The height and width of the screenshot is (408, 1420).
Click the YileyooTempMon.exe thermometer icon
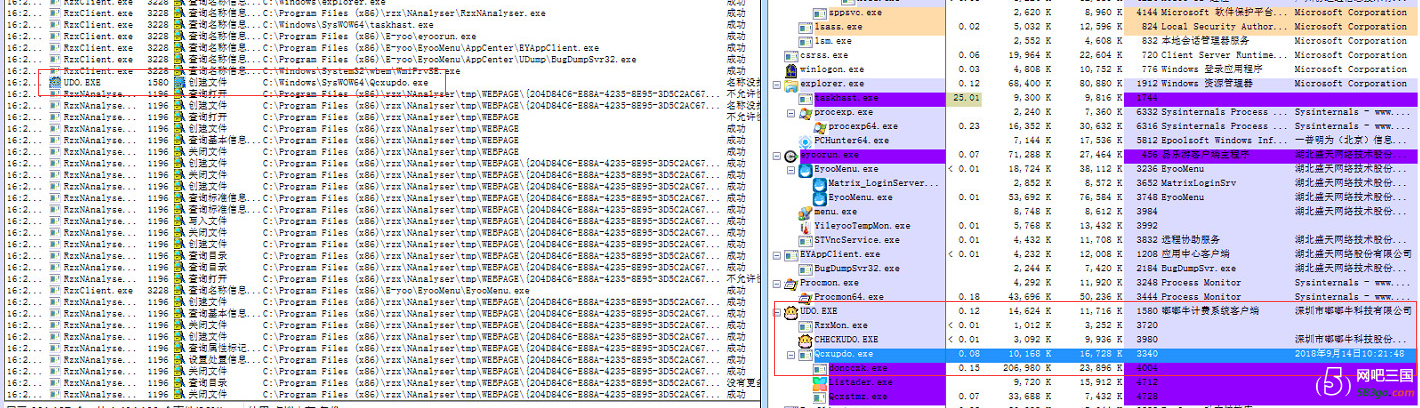[x=805, y=226]
